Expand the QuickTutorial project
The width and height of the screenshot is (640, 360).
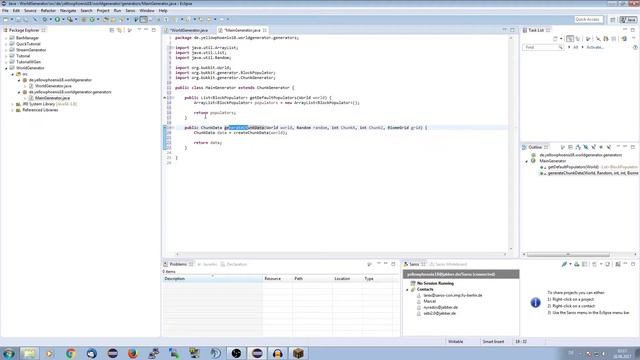(6, 44)
